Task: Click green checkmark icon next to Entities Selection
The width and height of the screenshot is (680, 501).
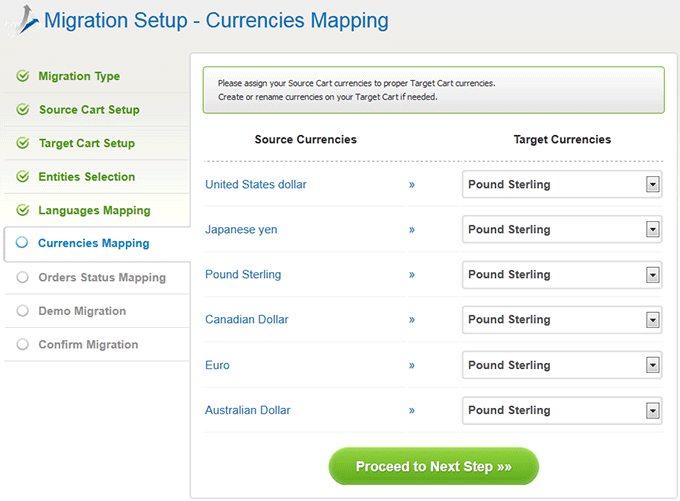Action: click(x=23, y=177)
